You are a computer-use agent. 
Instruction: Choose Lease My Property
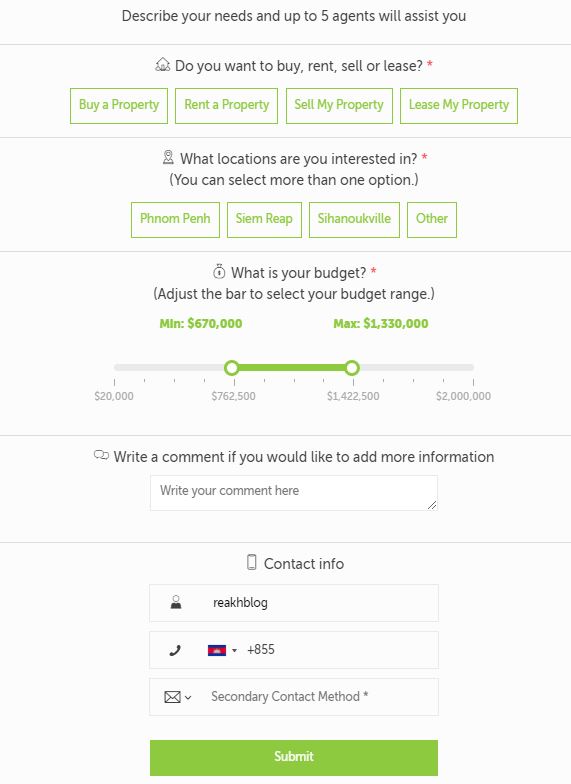point(458,106)
